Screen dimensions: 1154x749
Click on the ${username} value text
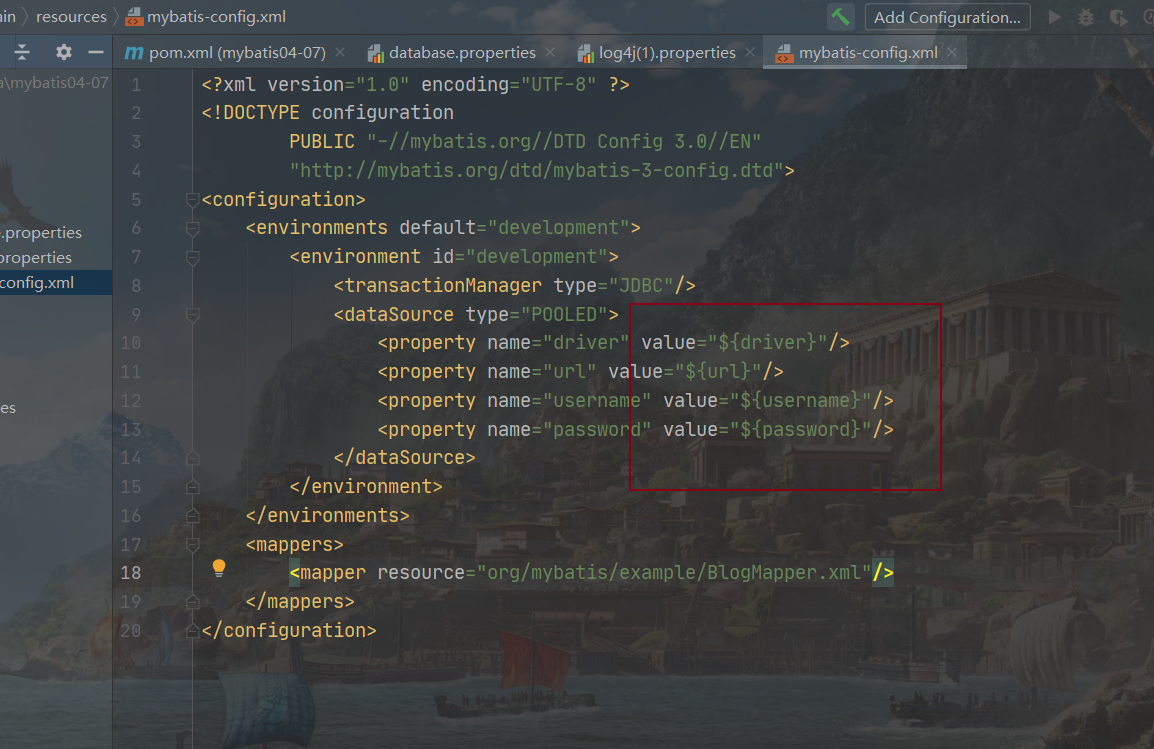coord(801,400)
